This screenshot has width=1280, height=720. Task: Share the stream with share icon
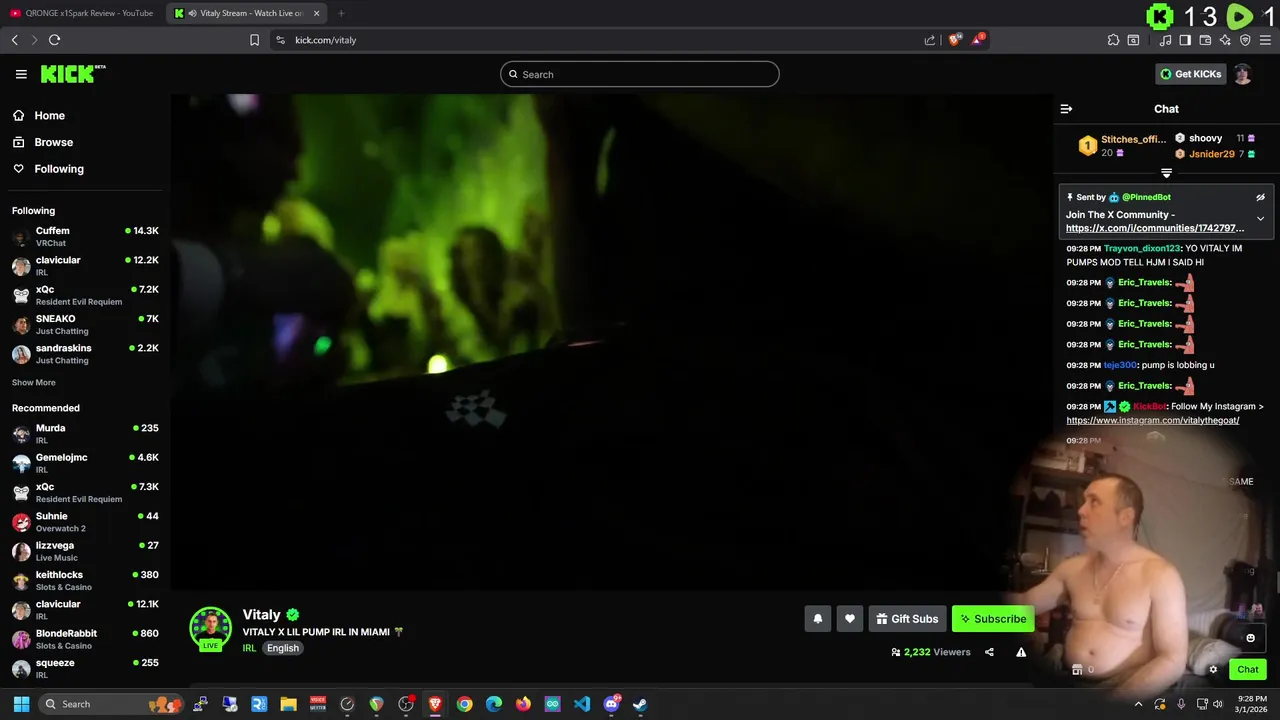[x=989, y=652]
